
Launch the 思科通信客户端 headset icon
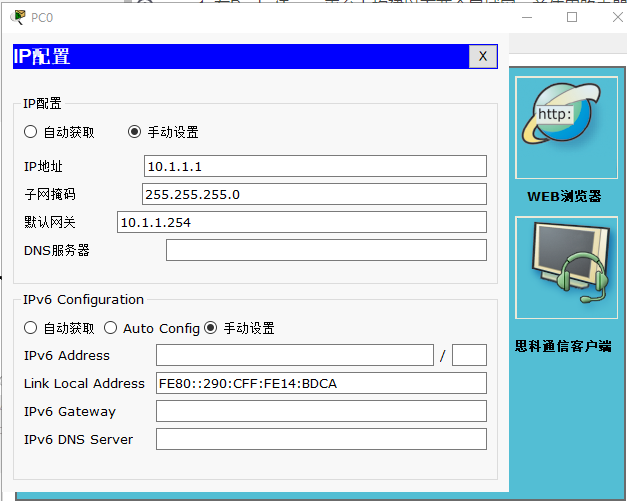tap(566, 267)
